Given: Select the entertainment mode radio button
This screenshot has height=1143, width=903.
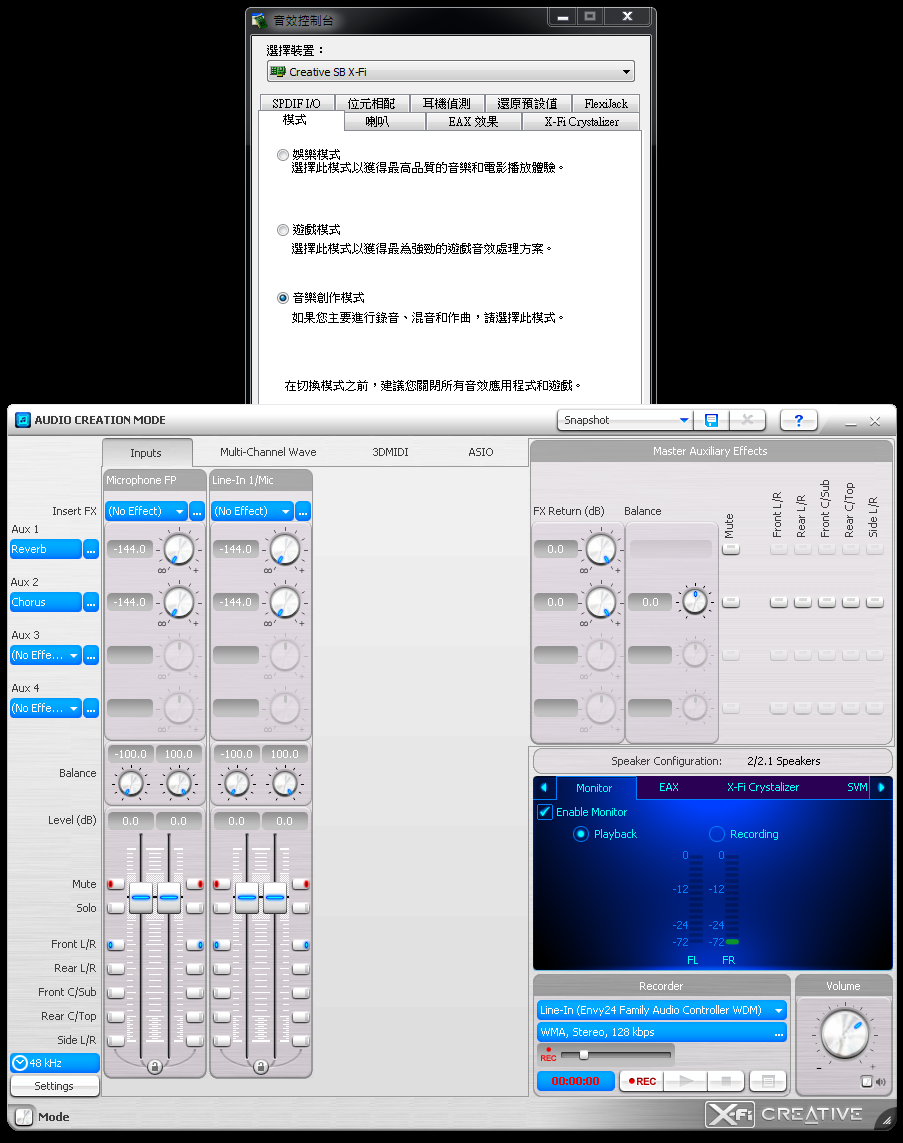Looking at the screenshot, I should tap(283, 155).
